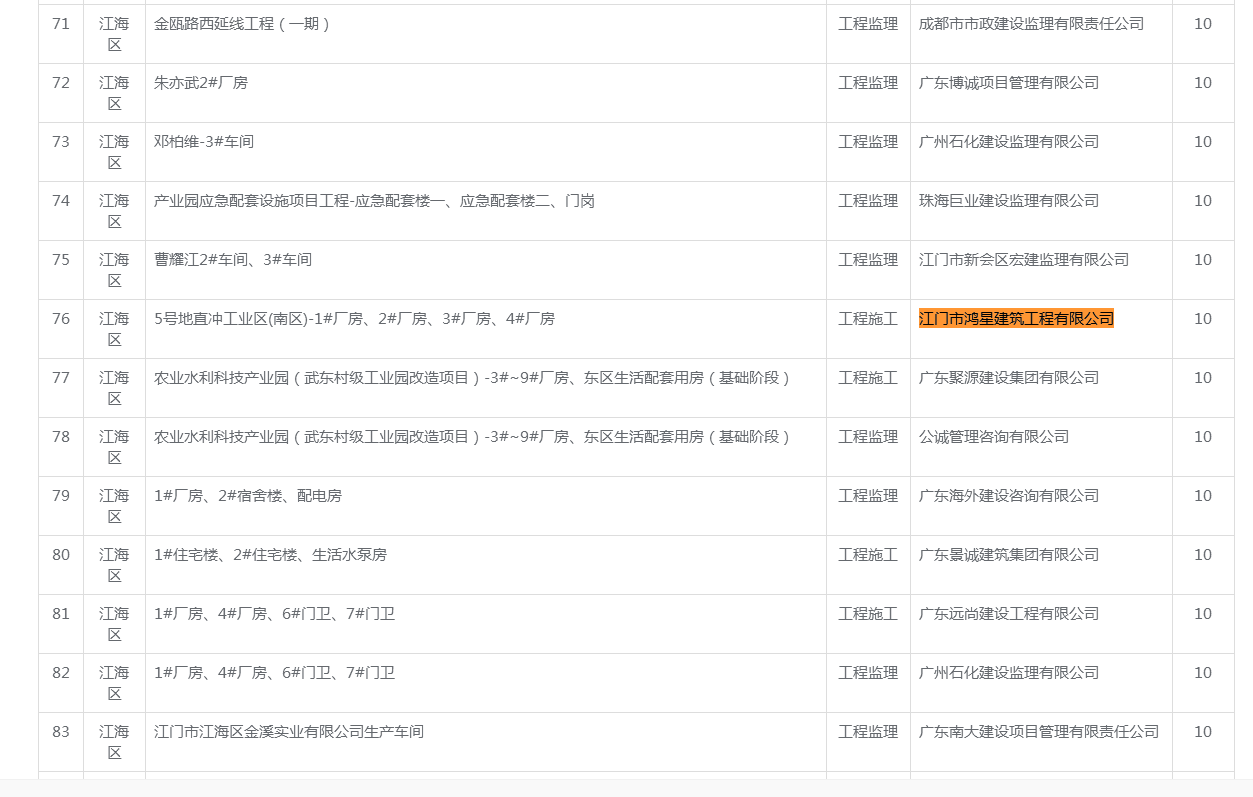This screenshot has height=797, width=1253.
Task: Click company 广东景诚建筑集团有限公司
Action: 1009,555
